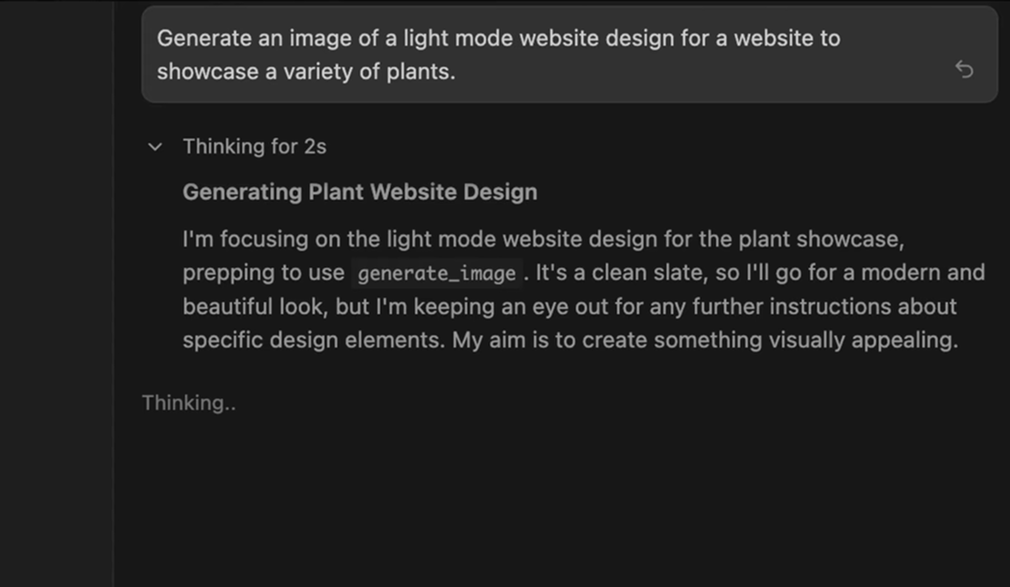Click the "Thinking for 2s" label
This screenshot has height=587, width=1010.
[254, 147]
